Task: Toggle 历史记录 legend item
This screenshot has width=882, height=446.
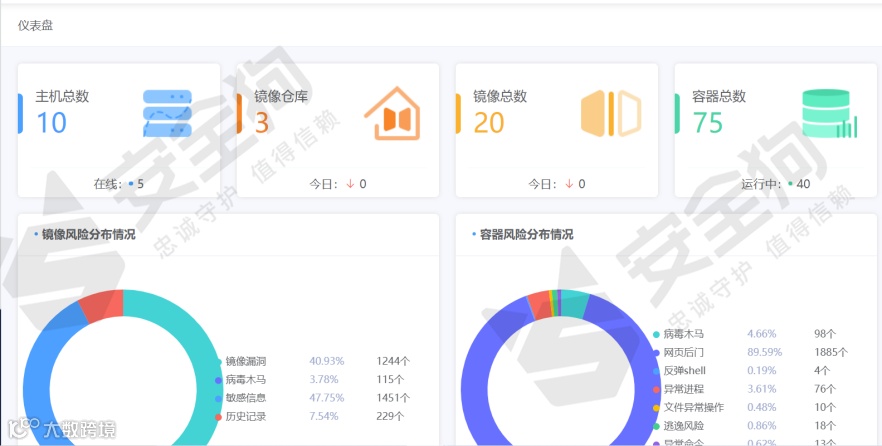Action: (x=241, y=417)
